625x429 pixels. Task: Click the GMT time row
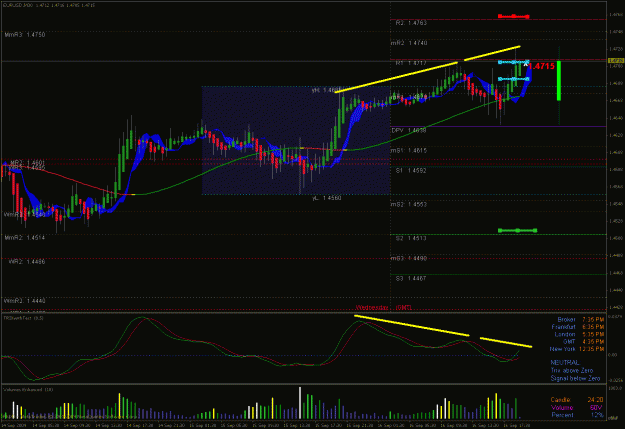583,342
